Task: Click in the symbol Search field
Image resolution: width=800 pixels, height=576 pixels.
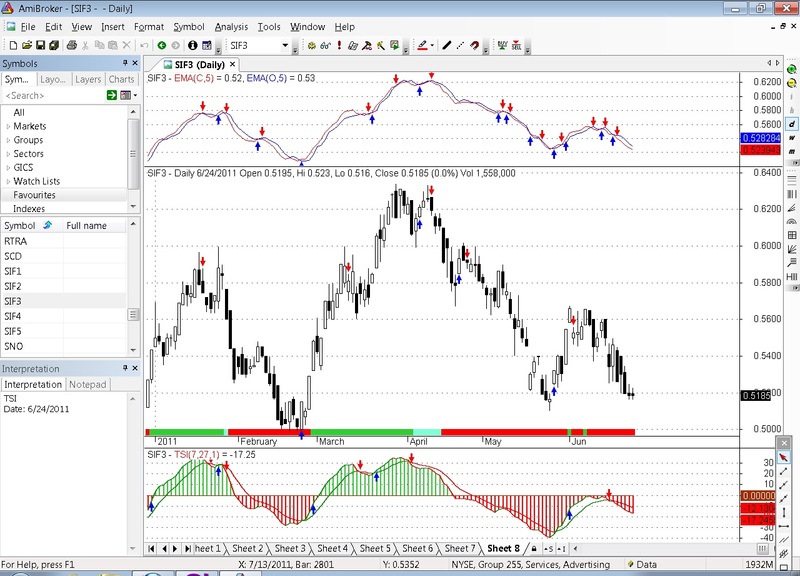Action: [54, 95]
